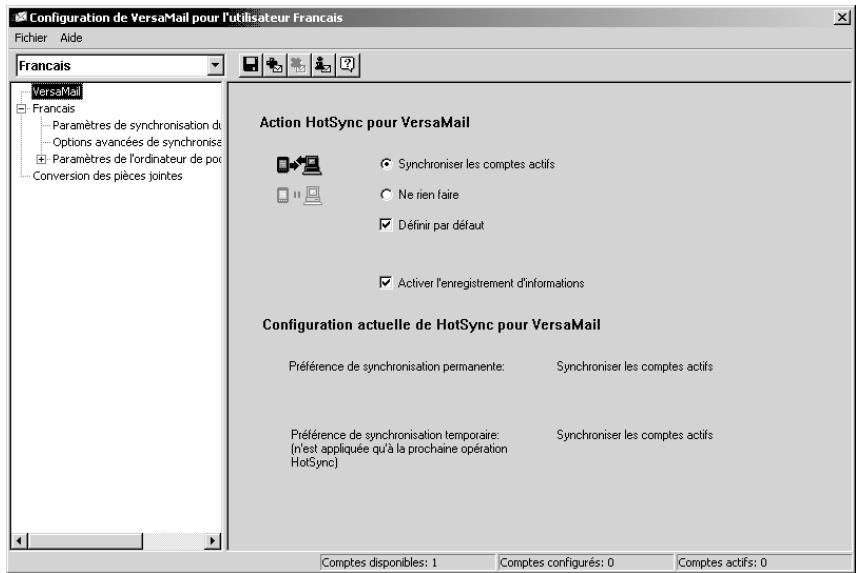Select the Francais tree item
The image size is (859, 573).
click(54, 108)
